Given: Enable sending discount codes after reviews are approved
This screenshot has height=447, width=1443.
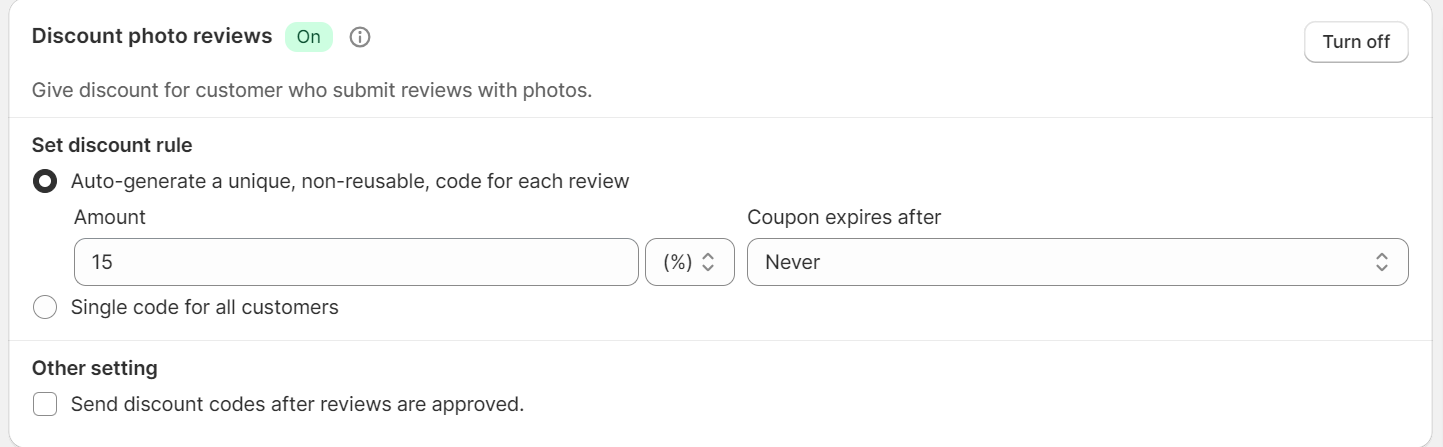Looking at the screenshot, I should (x=45, y=404).
